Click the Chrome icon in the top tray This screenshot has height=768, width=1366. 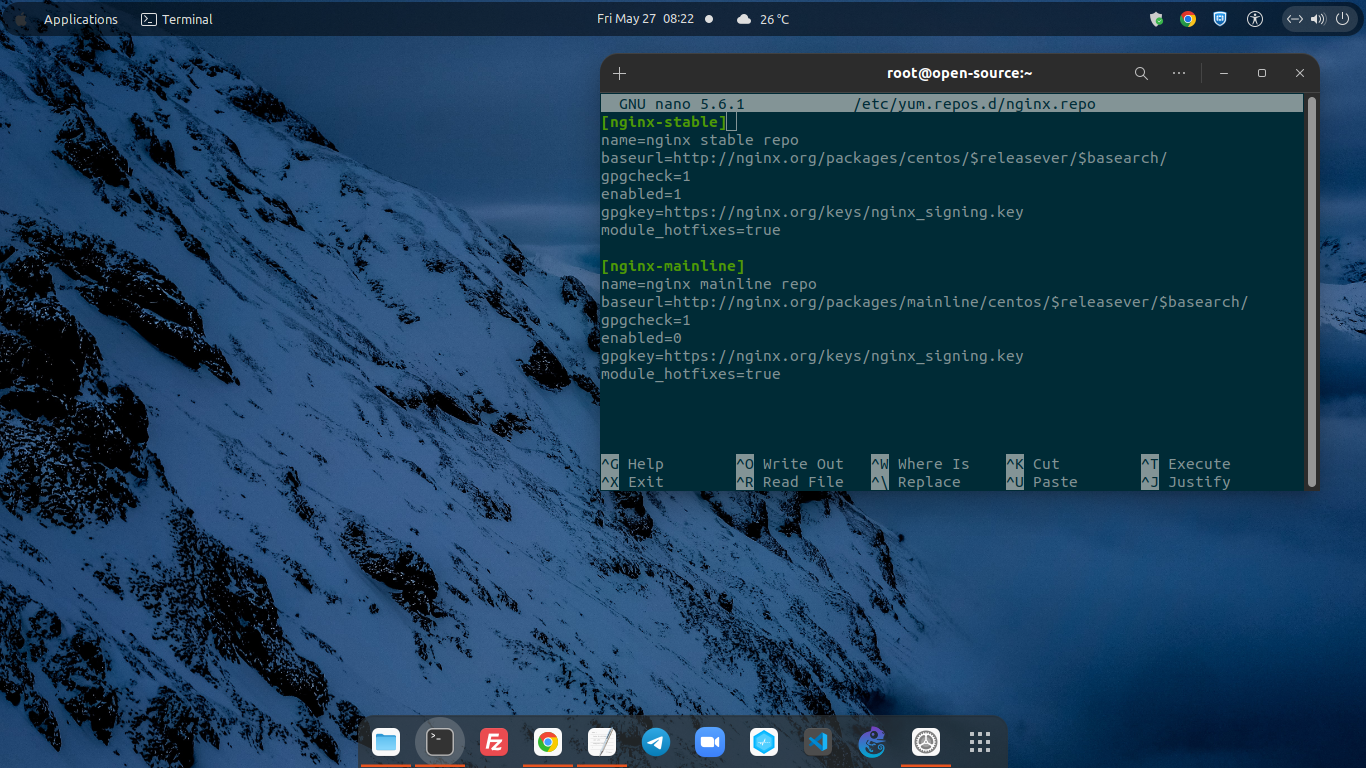point(1188,19)
